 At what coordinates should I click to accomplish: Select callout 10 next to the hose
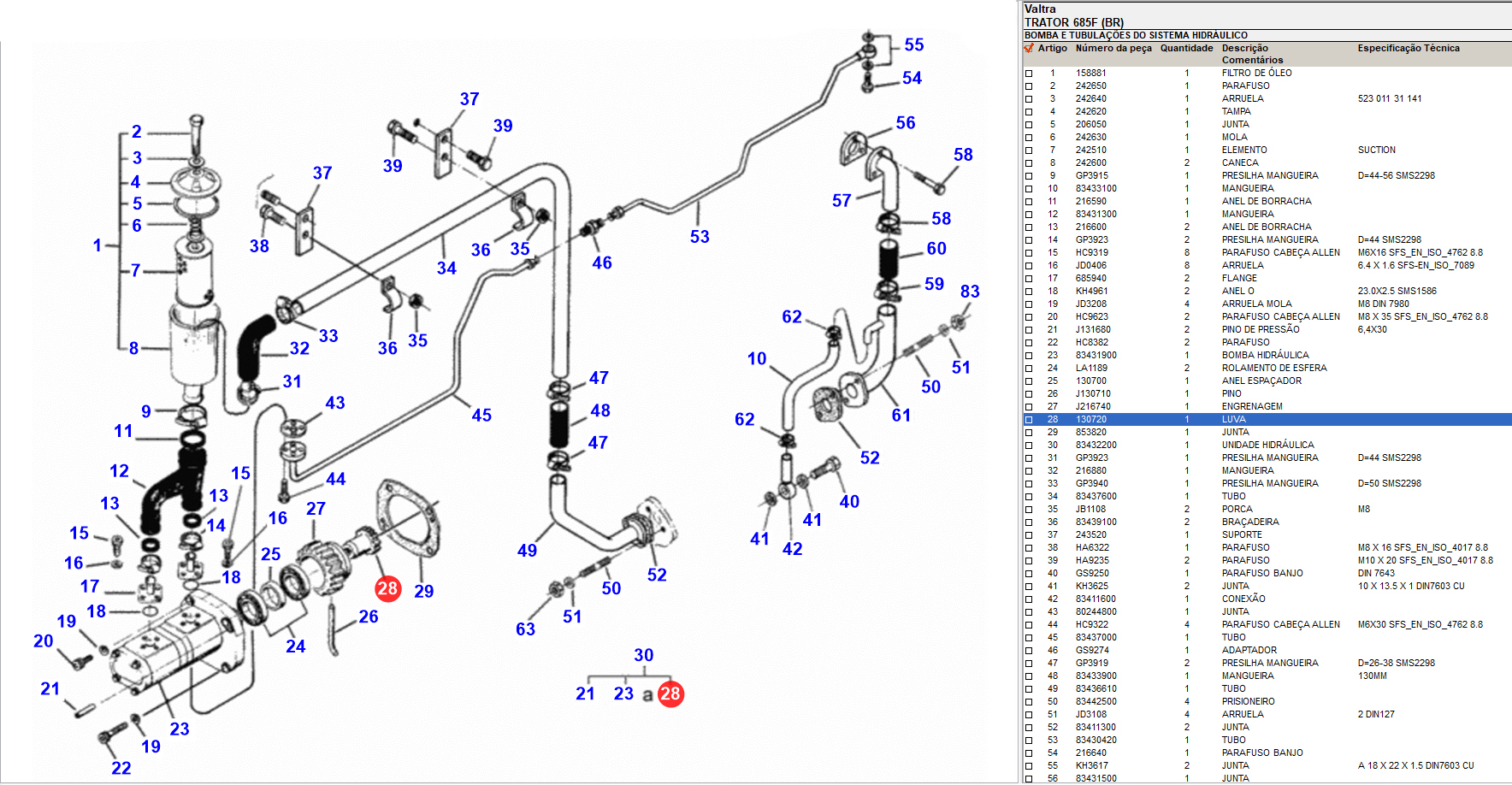tap(757, 359)
